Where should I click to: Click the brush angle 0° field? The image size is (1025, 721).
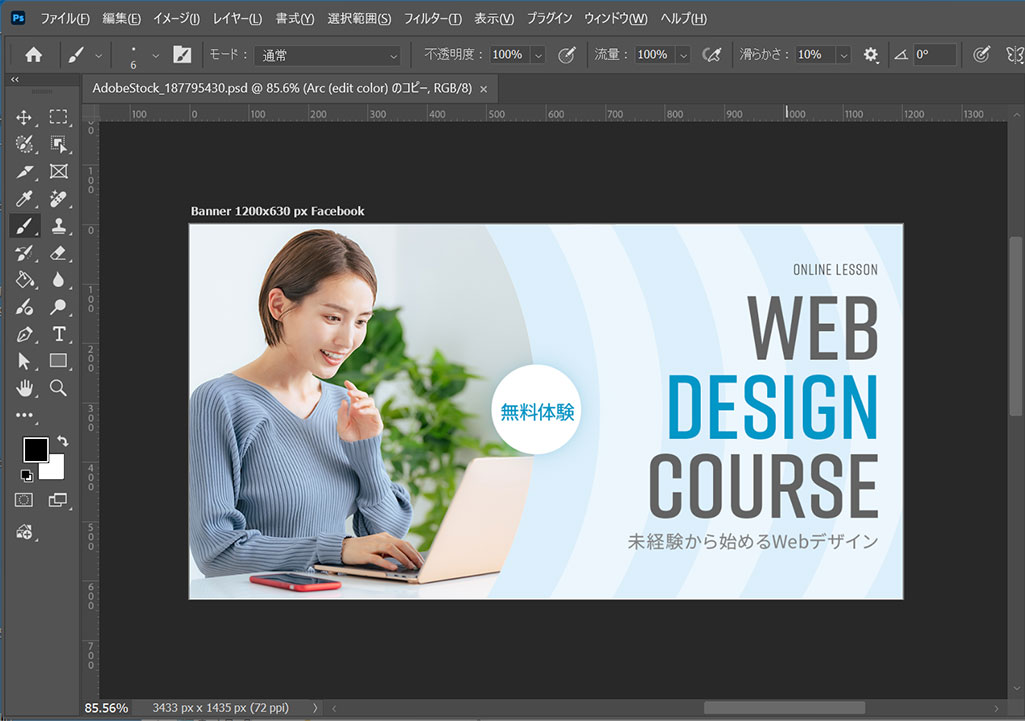tap(935, 55)
